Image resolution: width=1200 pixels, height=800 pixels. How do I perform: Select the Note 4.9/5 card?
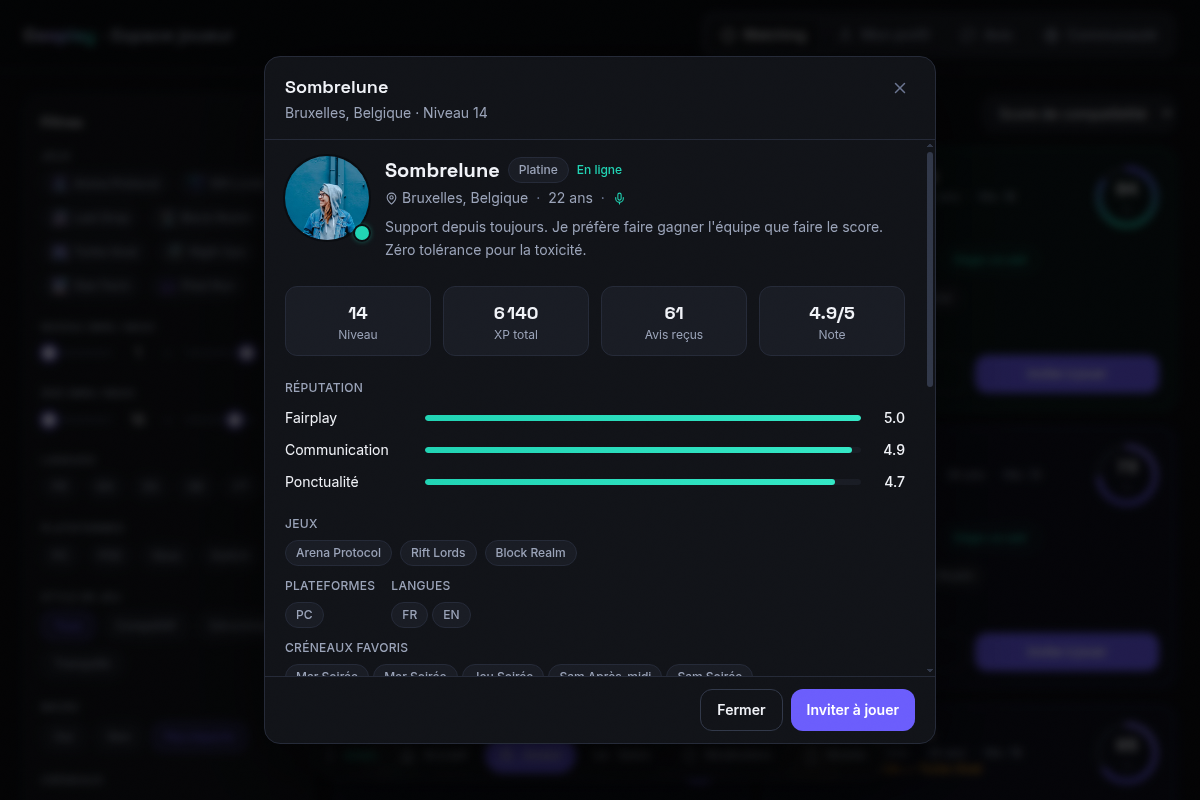[832, 321]
